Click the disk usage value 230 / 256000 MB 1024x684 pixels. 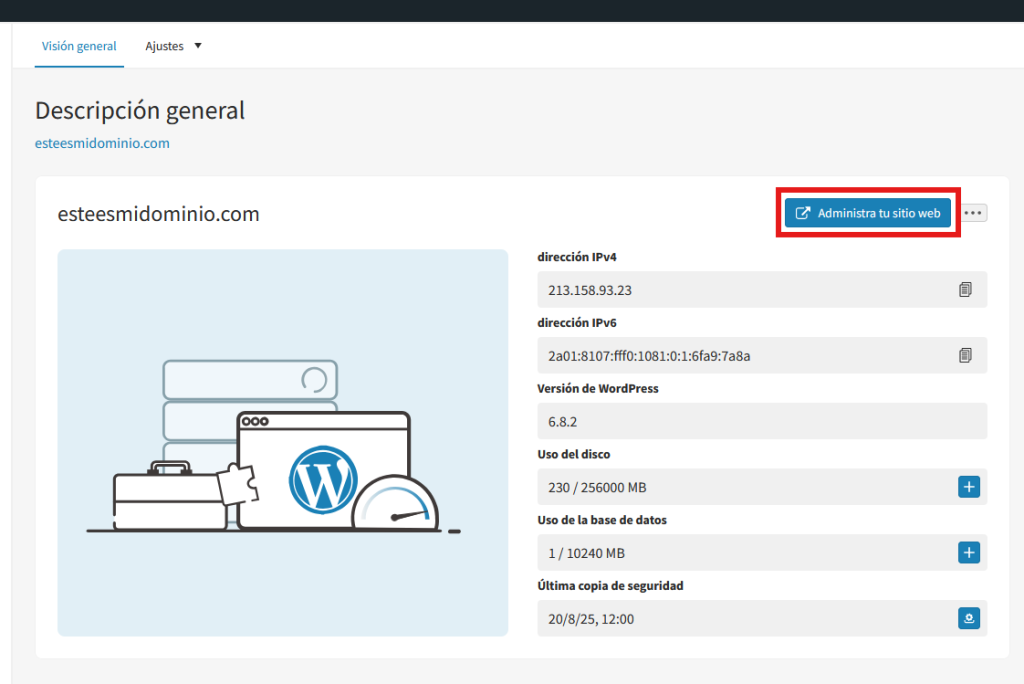597,487
